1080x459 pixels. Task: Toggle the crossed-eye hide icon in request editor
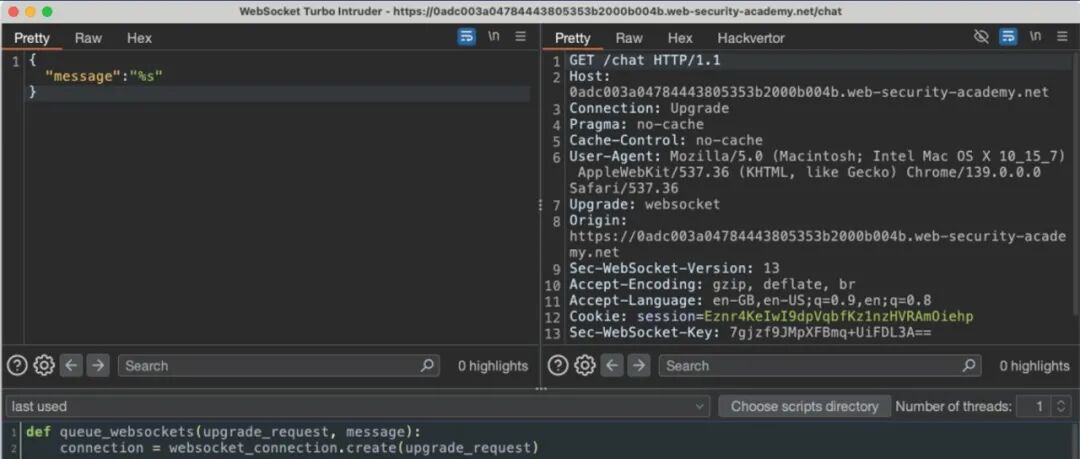(x=982, y=37)
